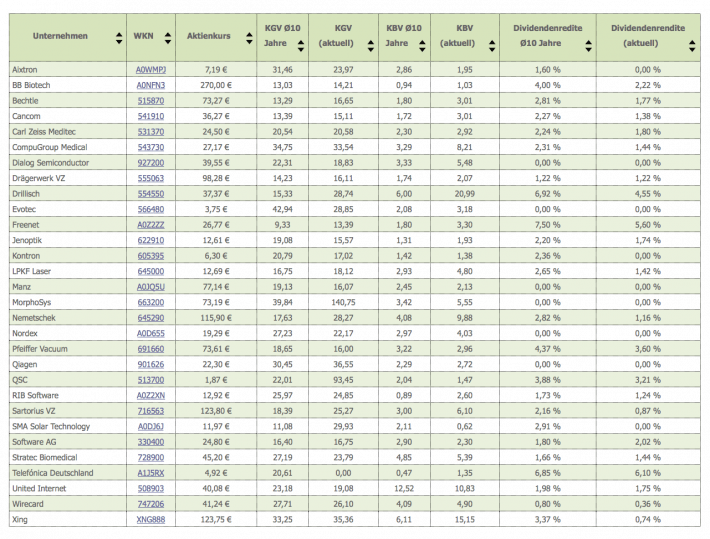The width and height of the screenshot is (710, 539).
Task: Open WKN link 716563 for Sartorius VZ
Action: (x=151, y=411)
